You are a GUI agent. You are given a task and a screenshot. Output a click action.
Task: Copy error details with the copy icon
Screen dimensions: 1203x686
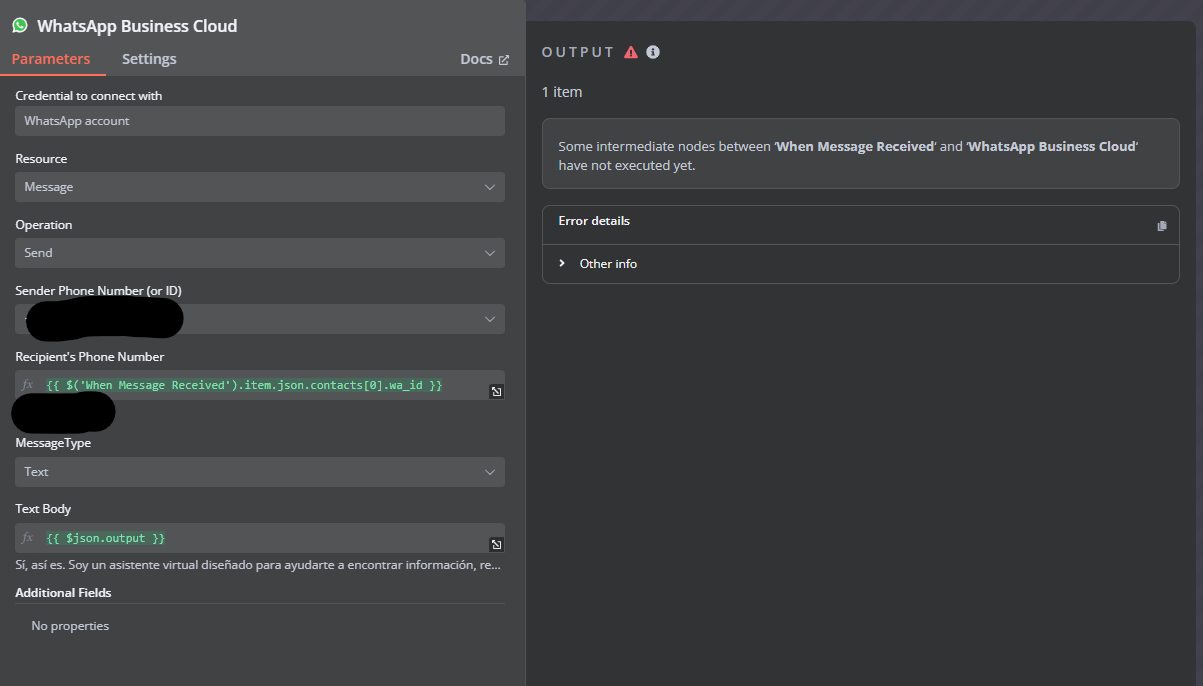pyautogui.click(x=1162, y=226)
